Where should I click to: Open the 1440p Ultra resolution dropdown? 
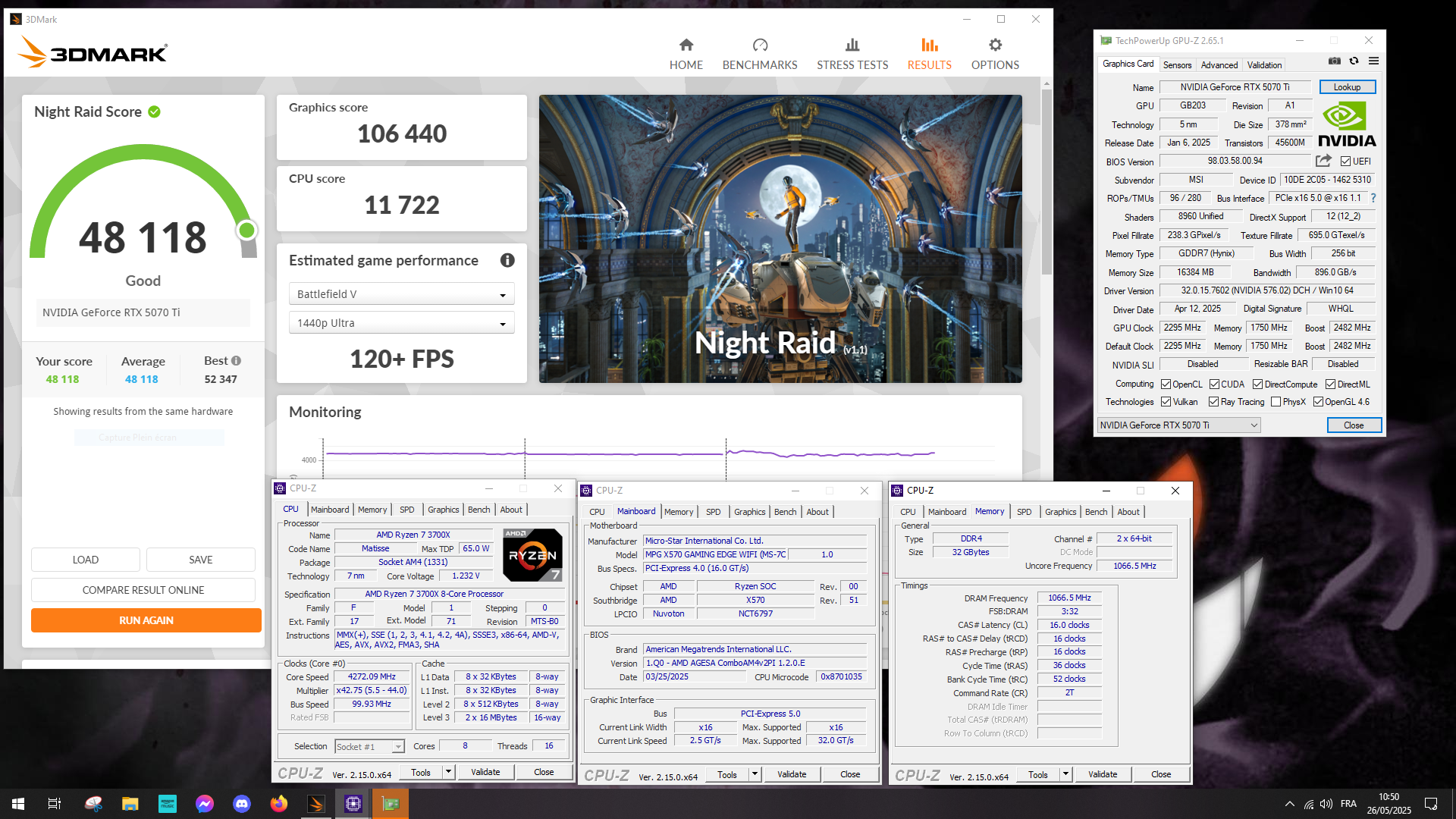coord(401,323)
